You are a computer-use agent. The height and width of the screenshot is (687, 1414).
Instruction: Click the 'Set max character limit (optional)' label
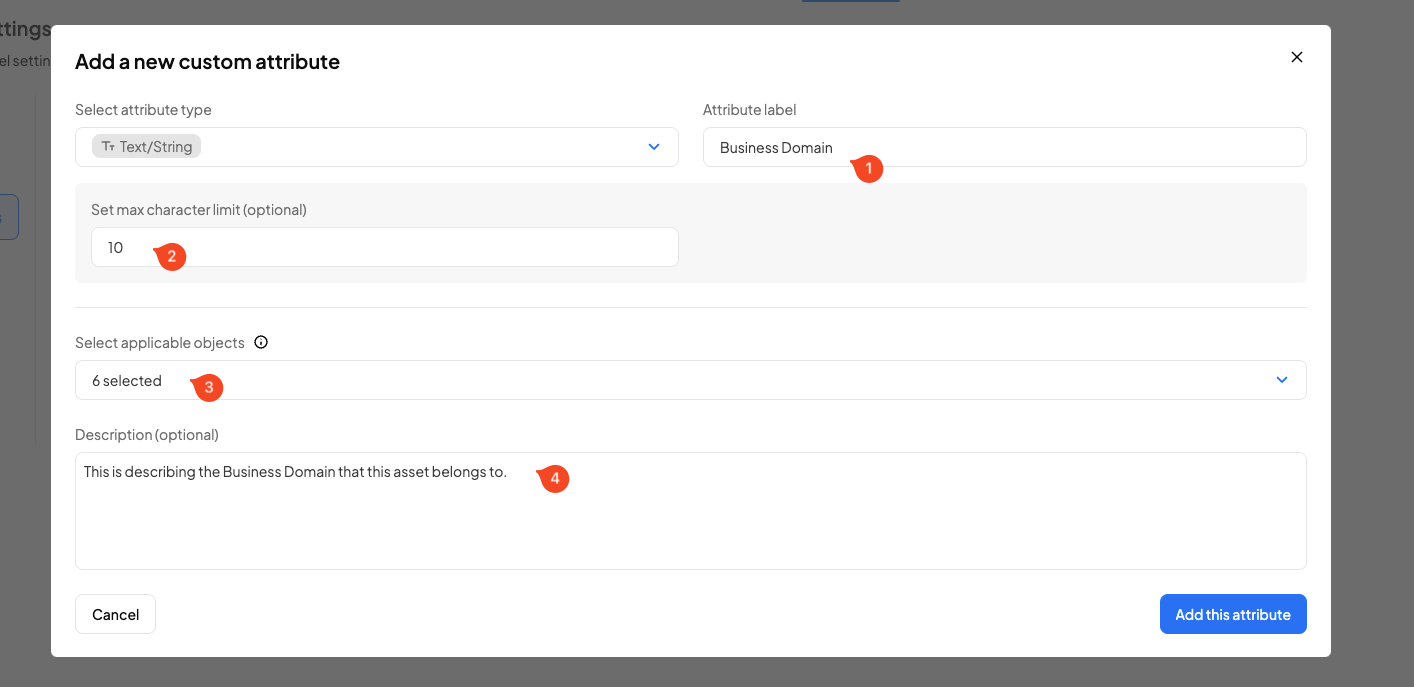pos(198,210)
